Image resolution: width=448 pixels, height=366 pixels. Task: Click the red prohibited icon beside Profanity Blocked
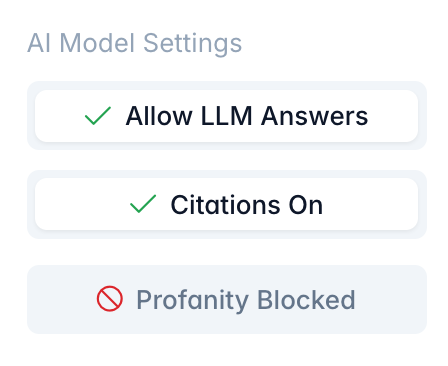[x=110, y=299]
